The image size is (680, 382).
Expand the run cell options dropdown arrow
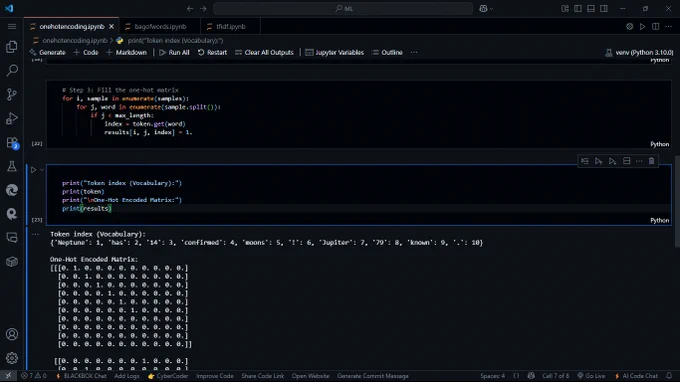[x=42, y=170]
